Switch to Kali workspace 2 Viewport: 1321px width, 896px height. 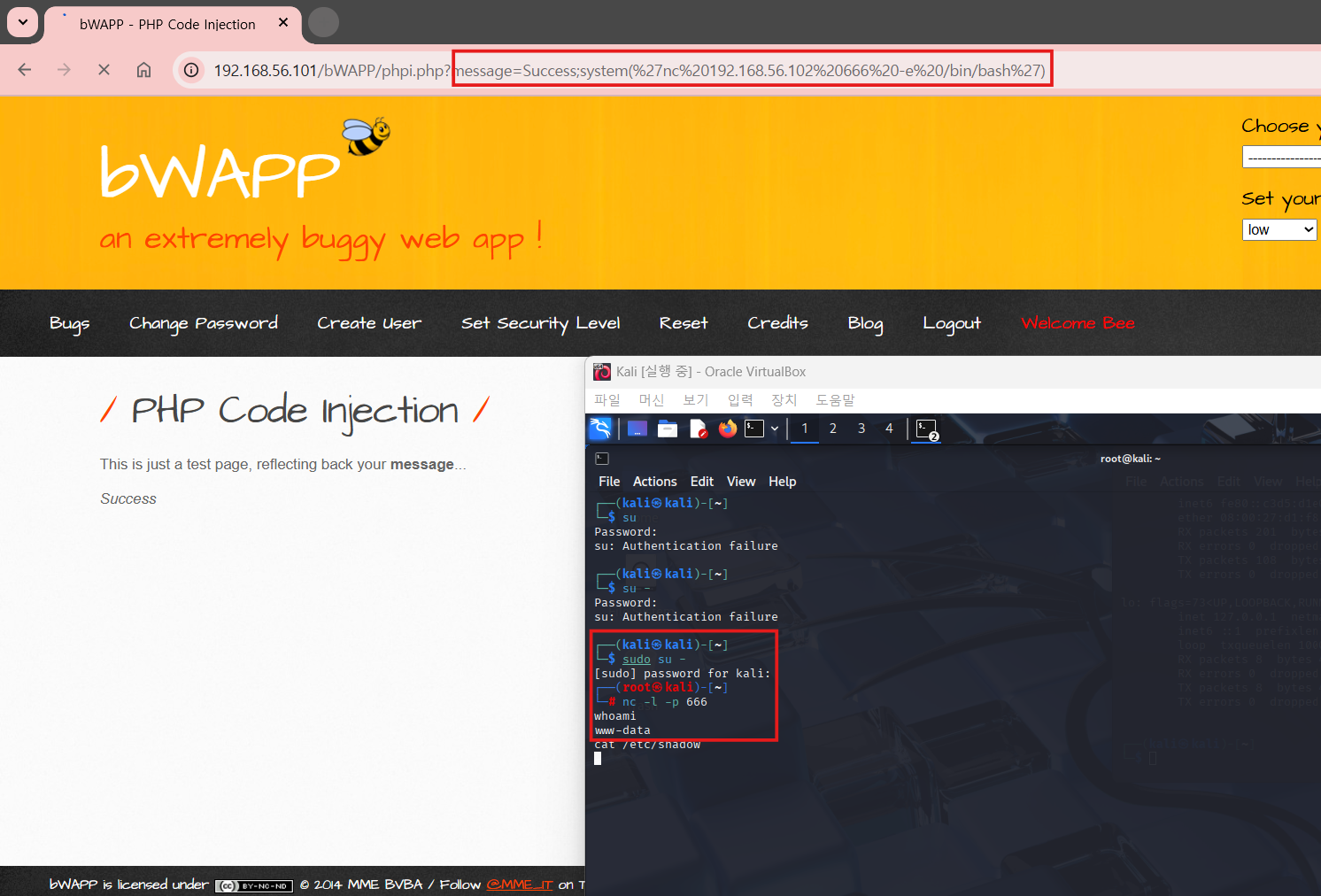[833, 429]
